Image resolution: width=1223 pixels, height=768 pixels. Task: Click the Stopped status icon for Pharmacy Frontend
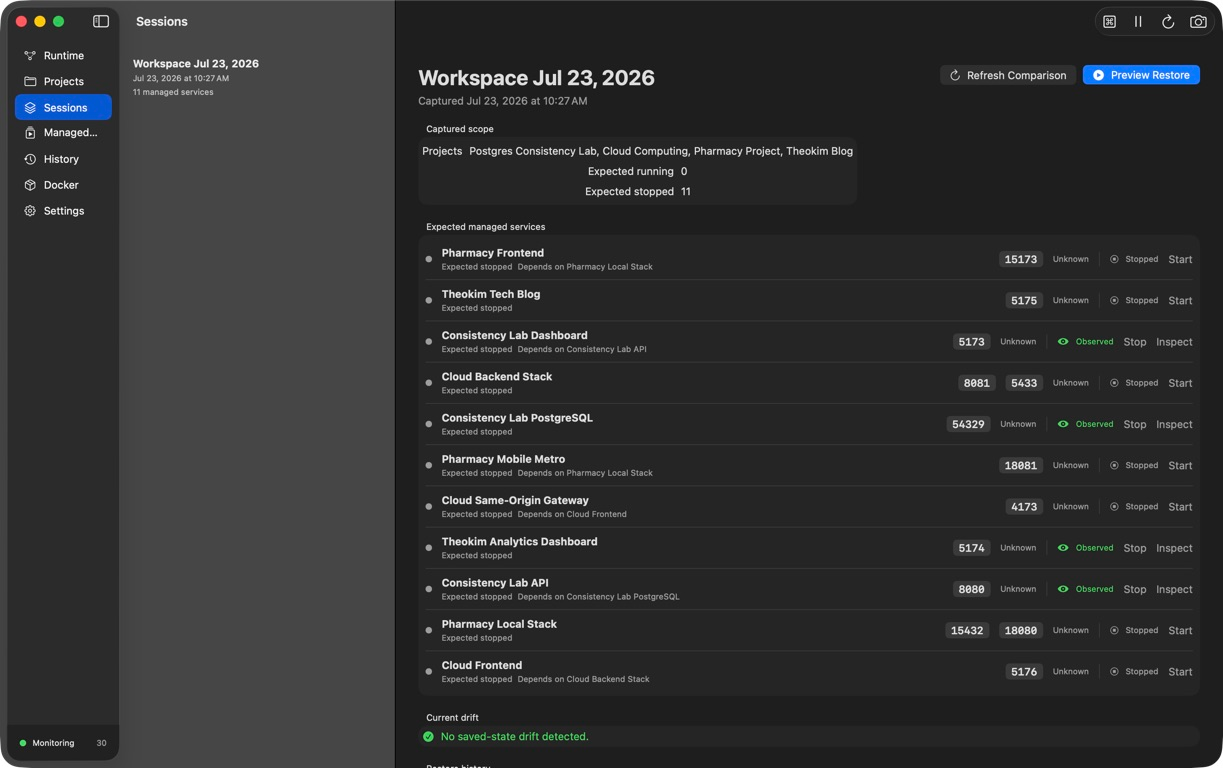[x=1114, y=259]
